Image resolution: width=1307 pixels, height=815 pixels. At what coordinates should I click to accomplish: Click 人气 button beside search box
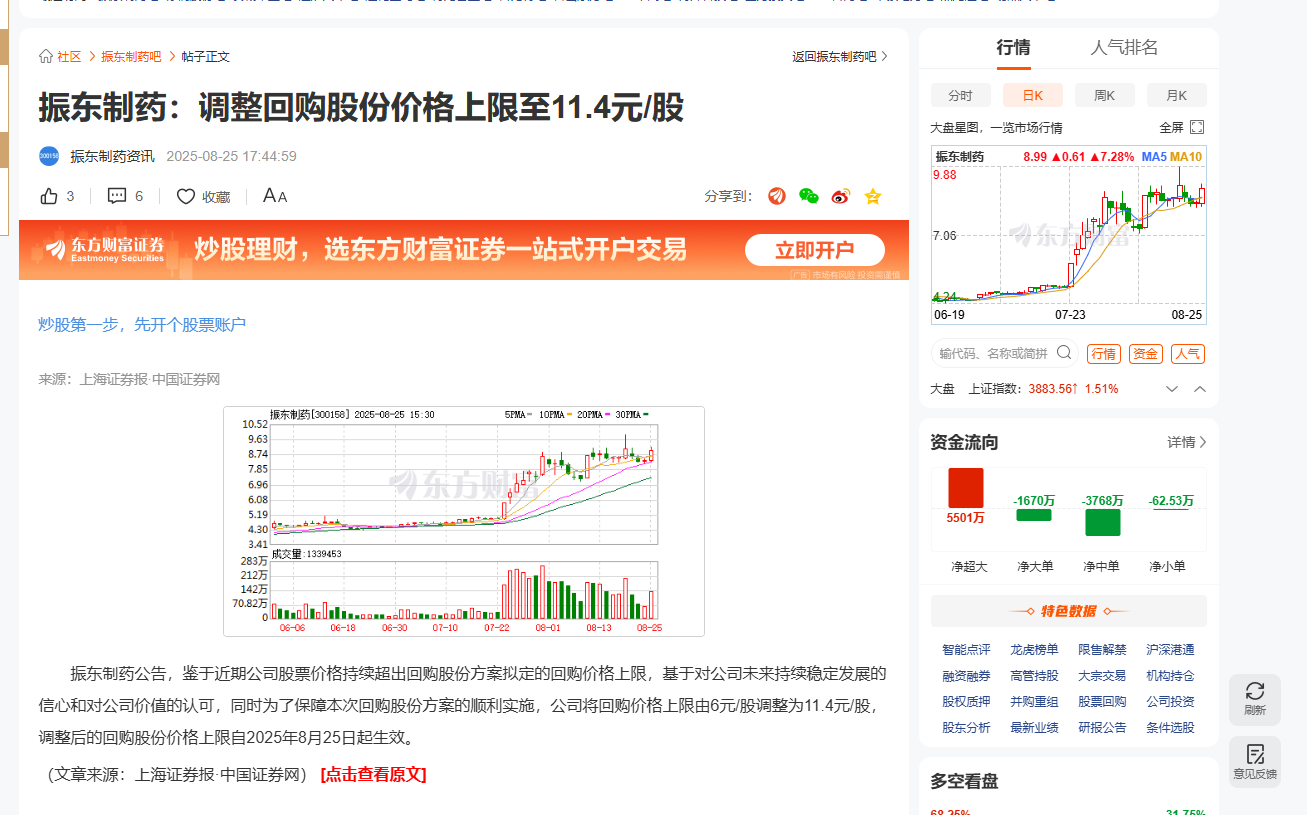coord(1188,354)
